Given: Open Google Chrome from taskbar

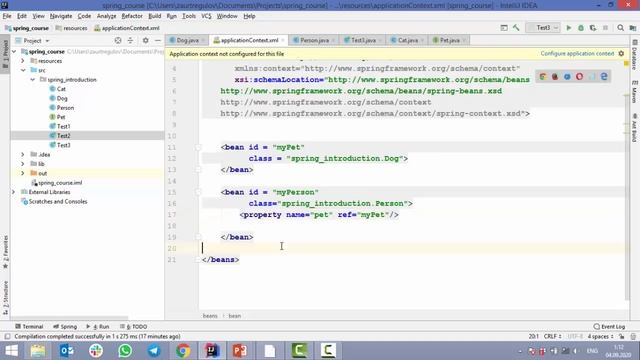Looking at the screenshot, I should click(183, 351).
